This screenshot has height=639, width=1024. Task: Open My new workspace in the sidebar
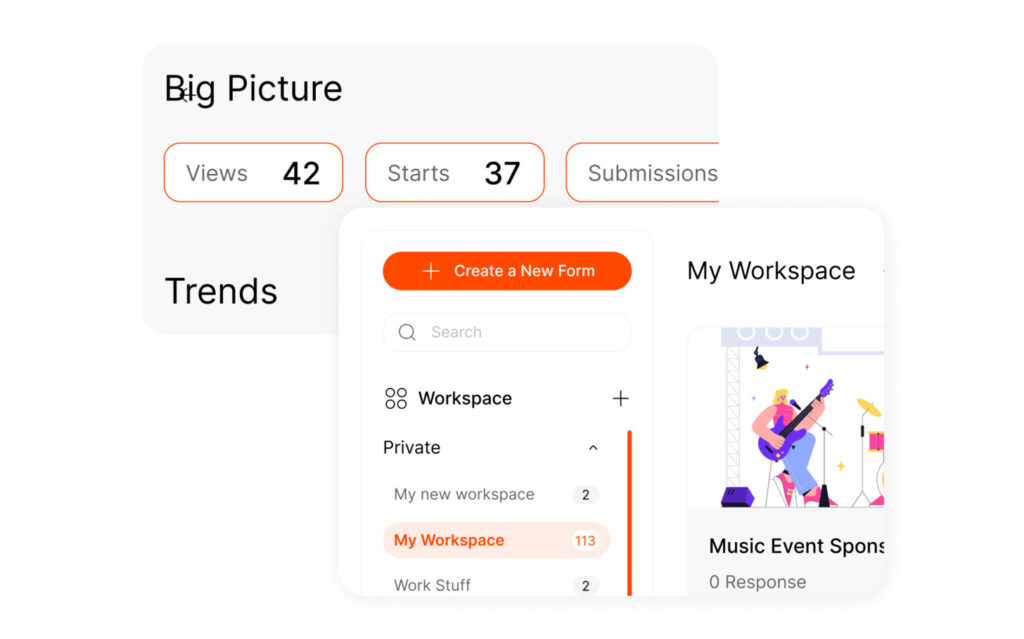point(463,494)
